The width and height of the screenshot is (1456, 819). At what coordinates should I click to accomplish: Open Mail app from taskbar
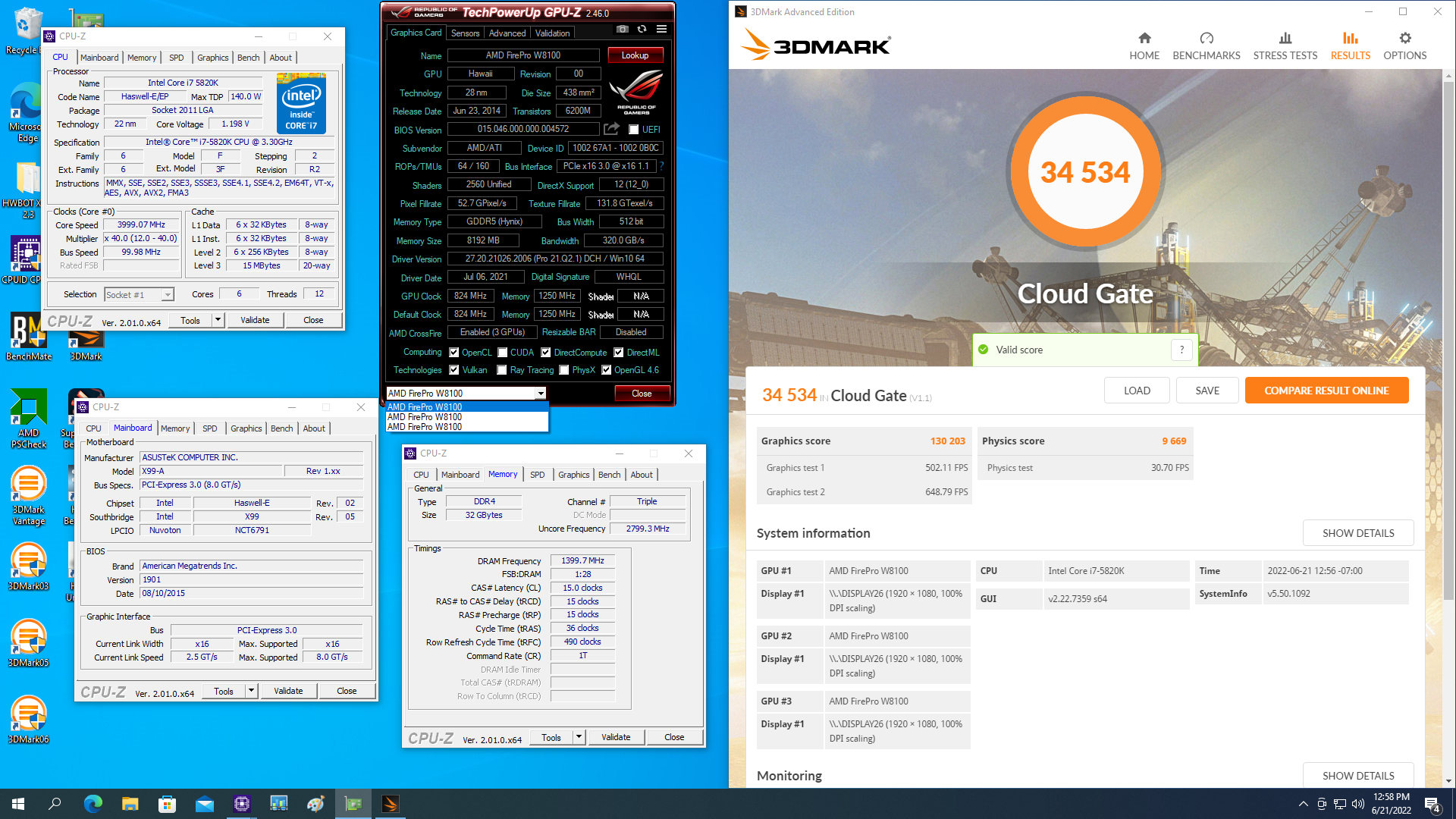point(205,804)
